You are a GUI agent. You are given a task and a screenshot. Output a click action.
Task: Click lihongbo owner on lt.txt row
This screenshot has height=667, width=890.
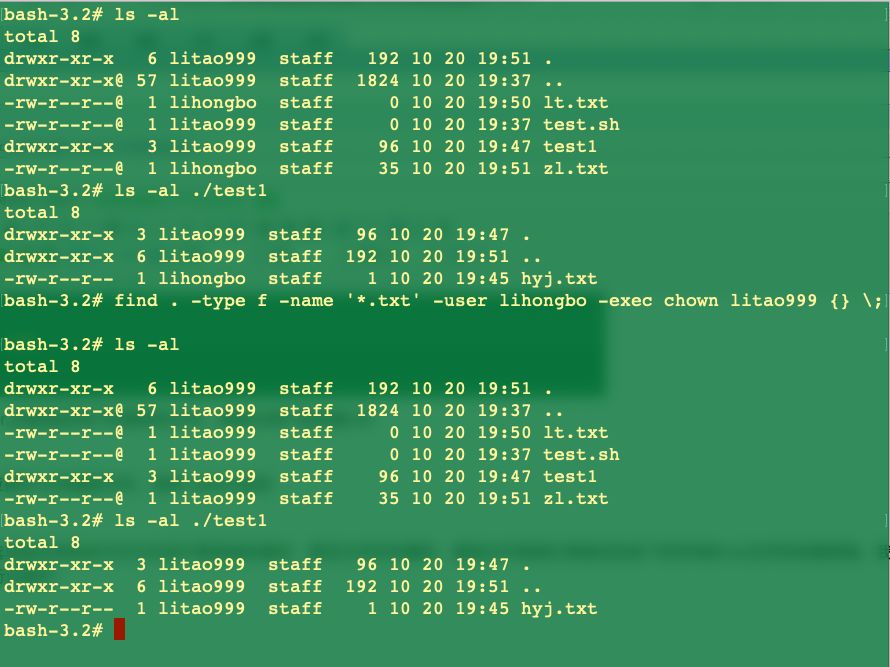[x=212, y=102]
